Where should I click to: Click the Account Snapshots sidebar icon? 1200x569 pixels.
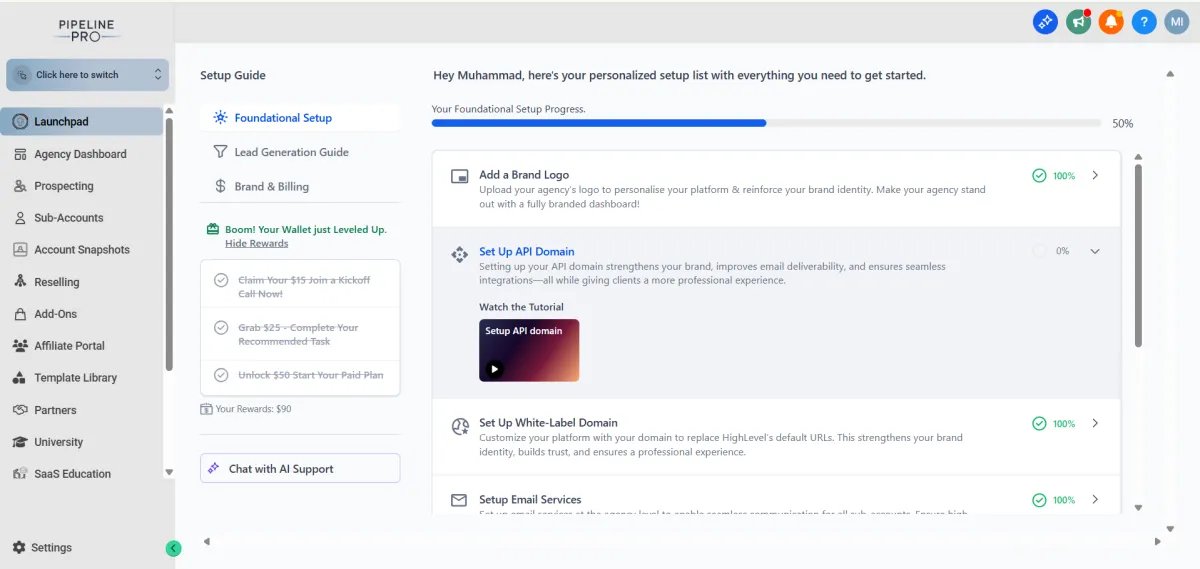(20, 250)
